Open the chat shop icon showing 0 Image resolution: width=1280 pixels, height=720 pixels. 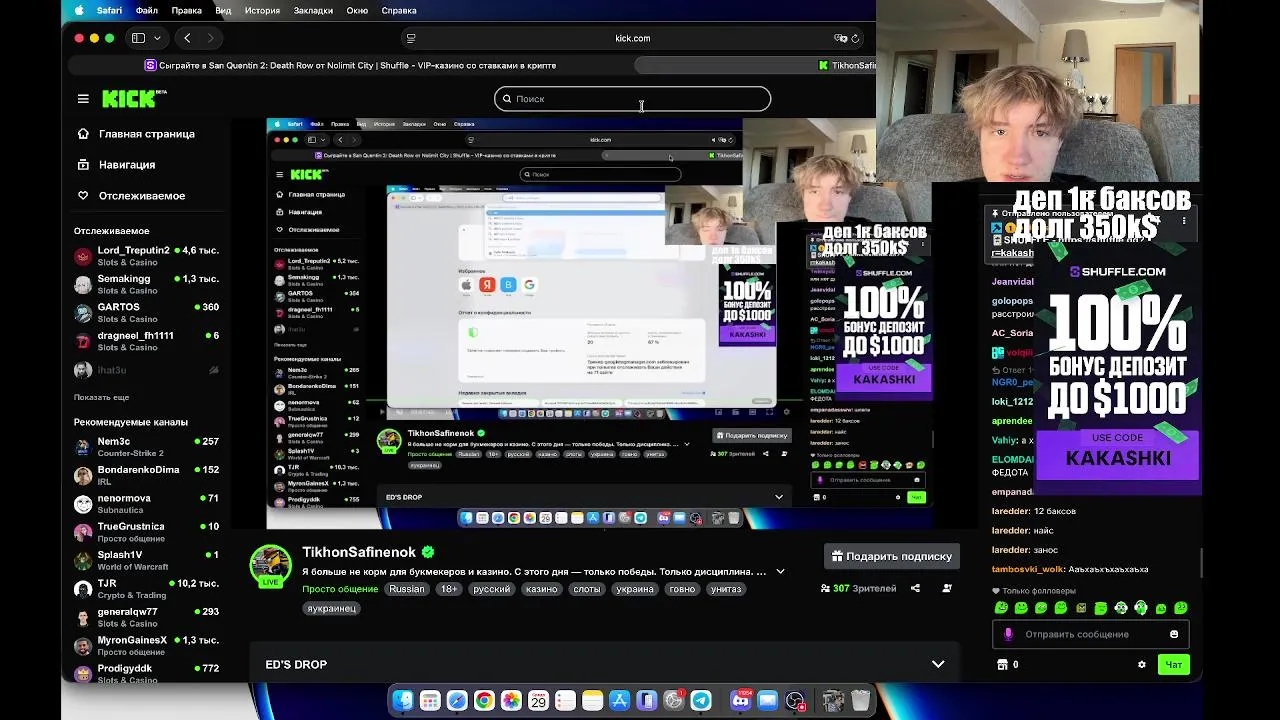[1007, 665]
